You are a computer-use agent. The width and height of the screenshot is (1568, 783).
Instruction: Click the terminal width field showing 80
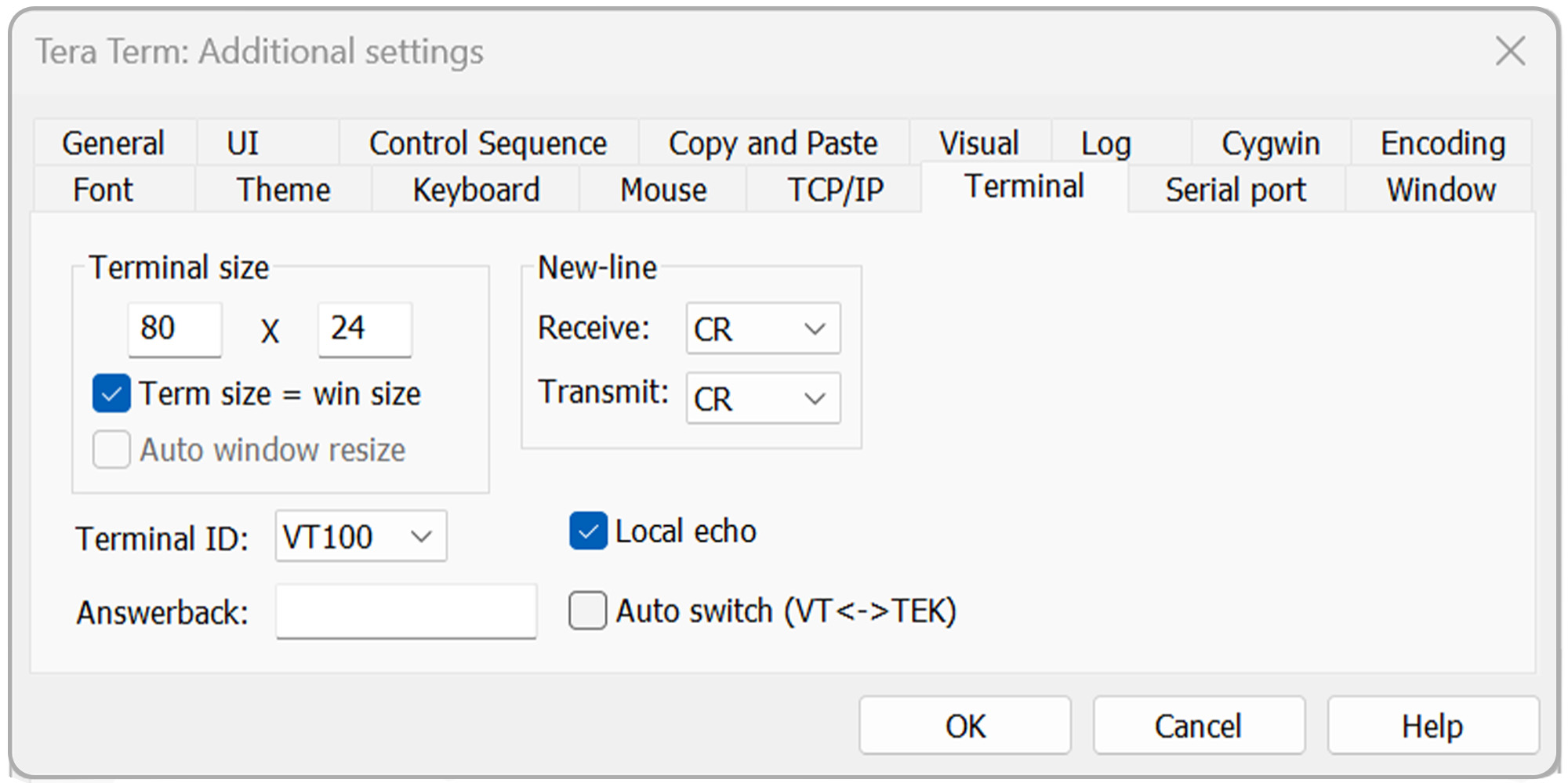[175, 329]
